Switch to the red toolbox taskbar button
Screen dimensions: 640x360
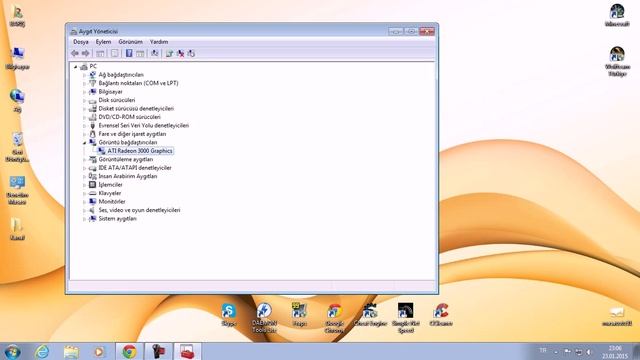point(187,352)
